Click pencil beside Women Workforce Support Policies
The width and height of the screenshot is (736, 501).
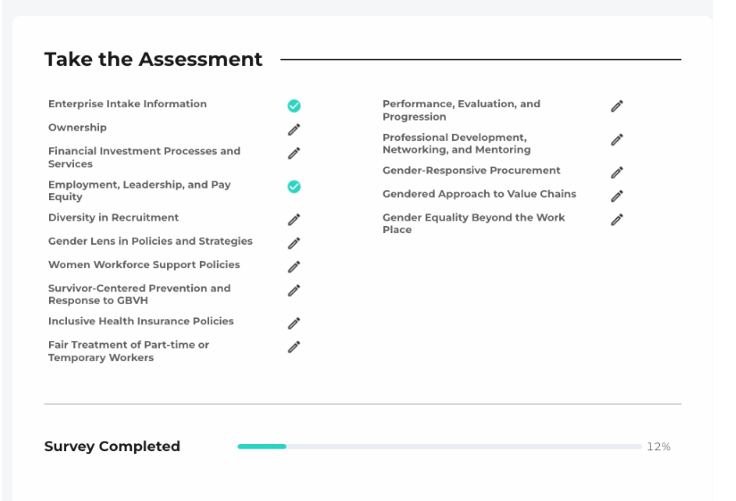[294, 267]
